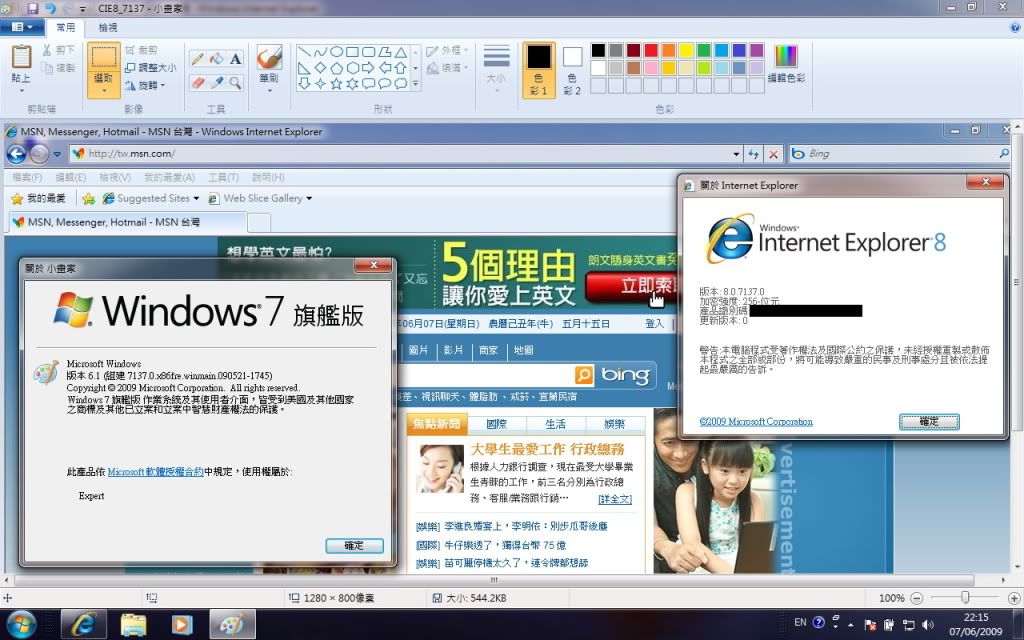Click the vertical scrollbar beside the canvas
Screen dimensions: 1024x640
point(1017,283)
